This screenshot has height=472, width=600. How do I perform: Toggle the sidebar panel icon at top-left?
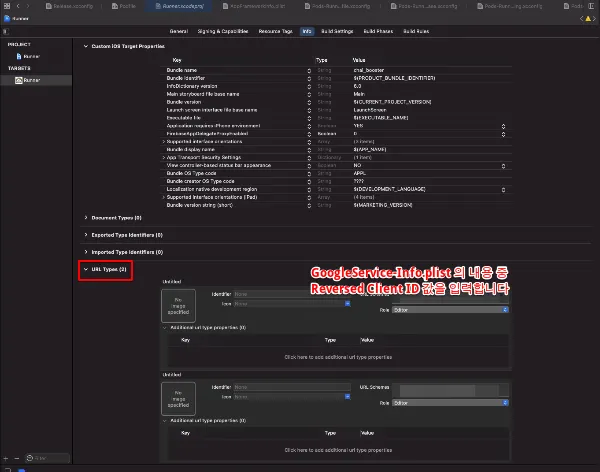point(6,31)
